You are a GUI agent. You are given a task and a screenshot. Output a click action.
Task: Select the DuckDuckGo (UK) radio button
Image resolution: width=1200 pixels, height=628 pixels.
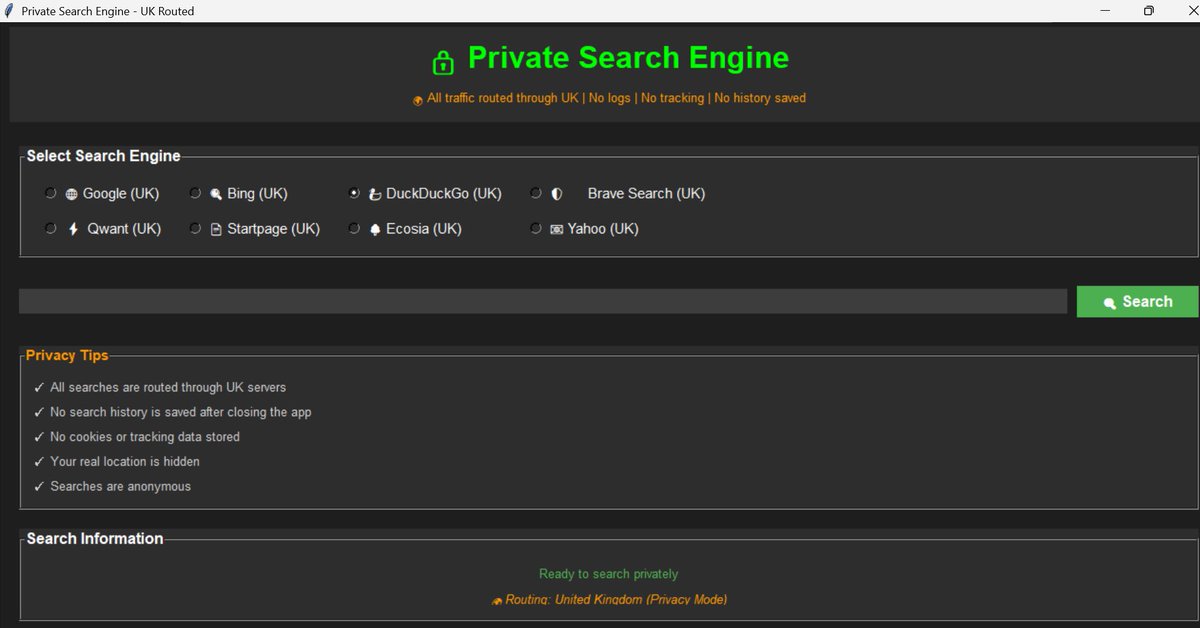coord(354,193)
